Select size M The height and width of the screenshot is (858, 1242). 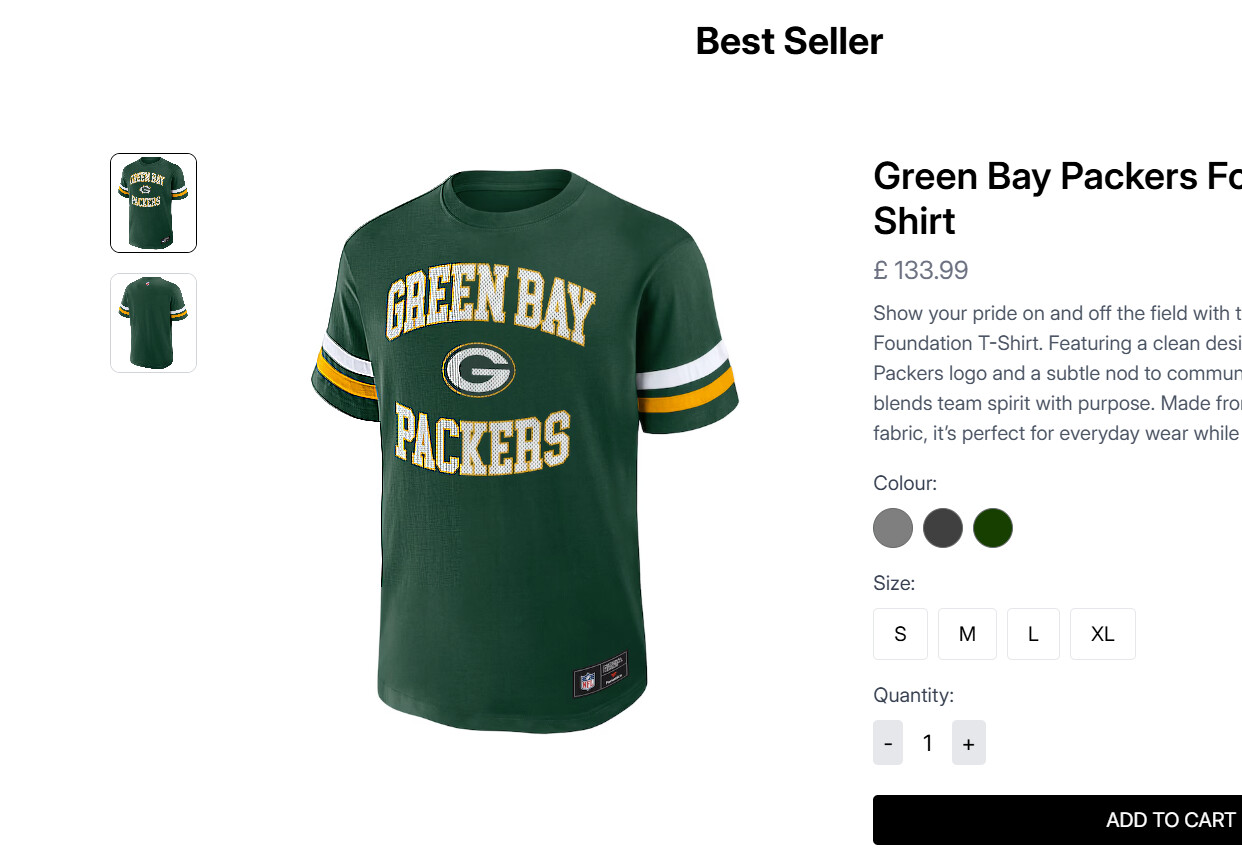pyautogui.click(x=967, y=634)
